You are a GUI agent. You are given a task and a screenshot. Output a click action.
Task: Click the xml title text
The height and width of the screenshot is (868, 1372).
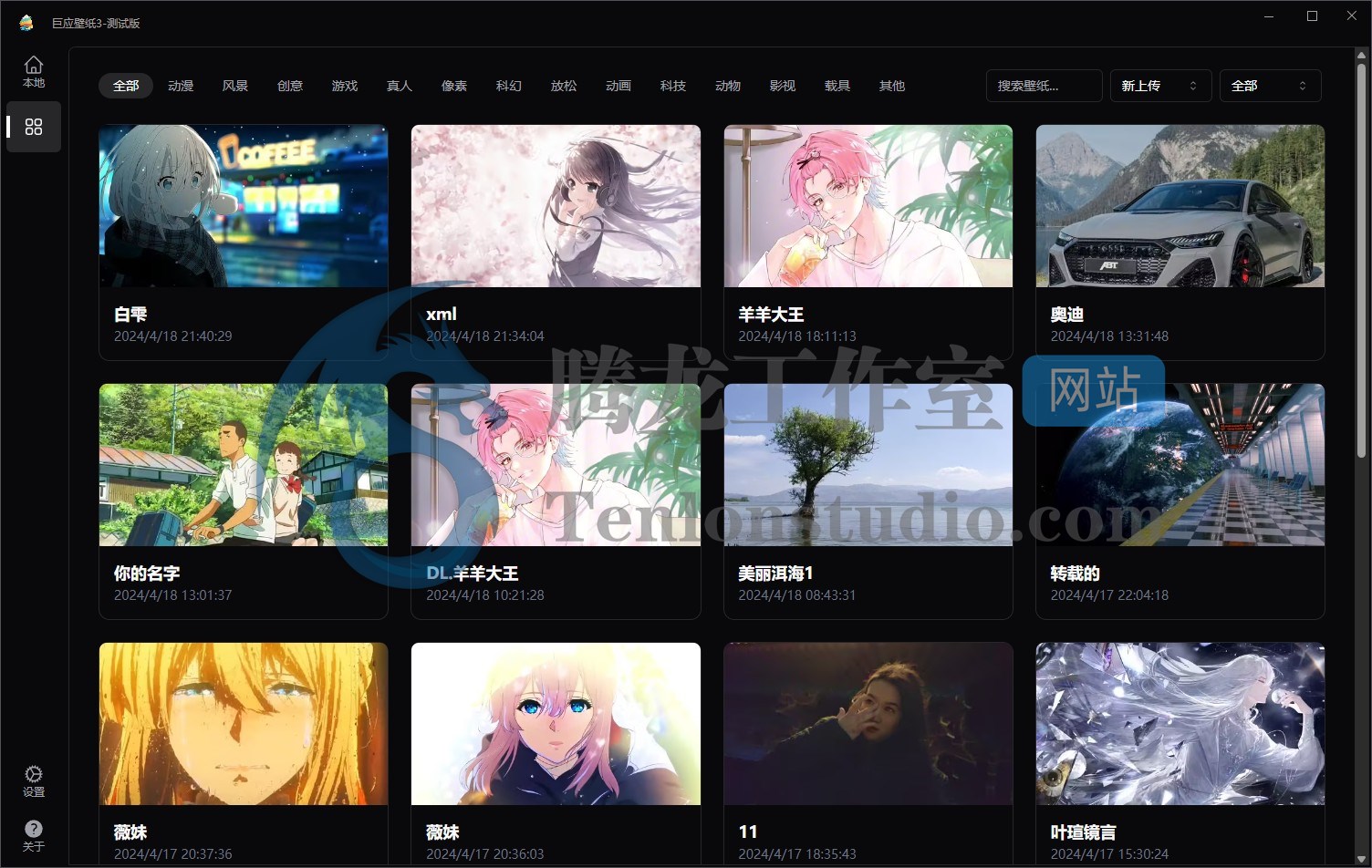pyautogui.click(x=442, y=315)
